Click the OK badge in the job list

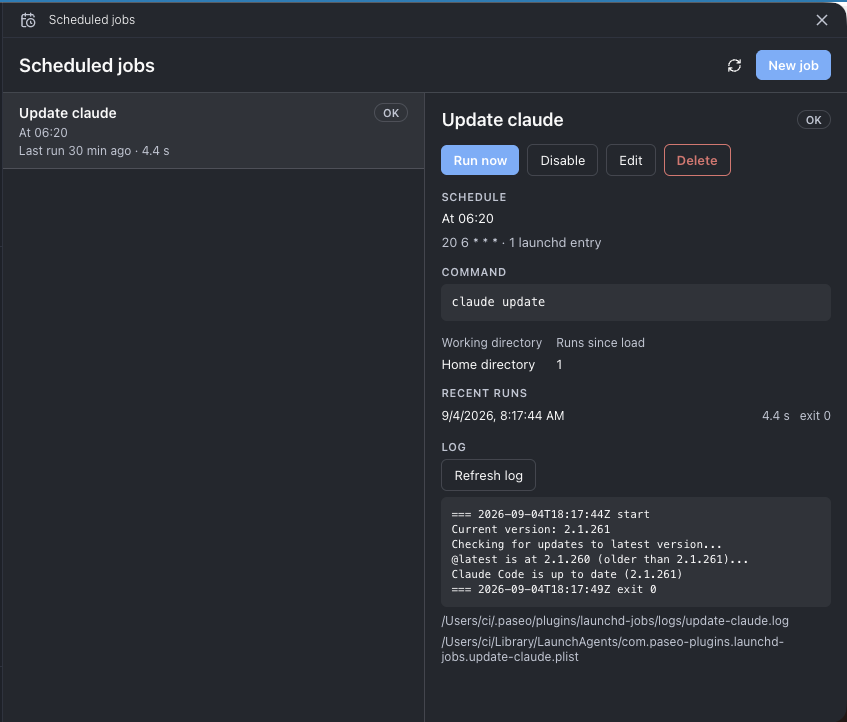tap(391, 113)
